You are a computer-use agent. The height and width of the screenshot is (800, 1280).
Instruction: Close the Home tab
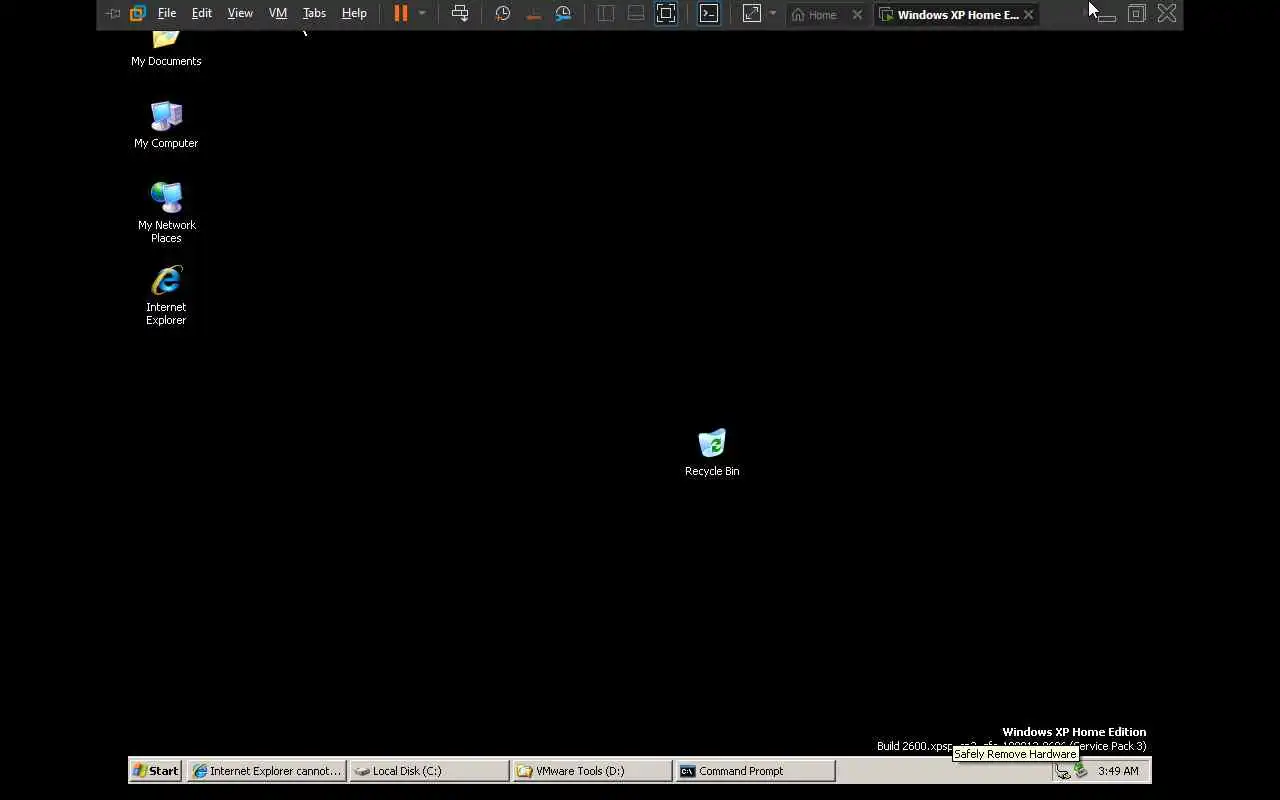coord(857,15)
